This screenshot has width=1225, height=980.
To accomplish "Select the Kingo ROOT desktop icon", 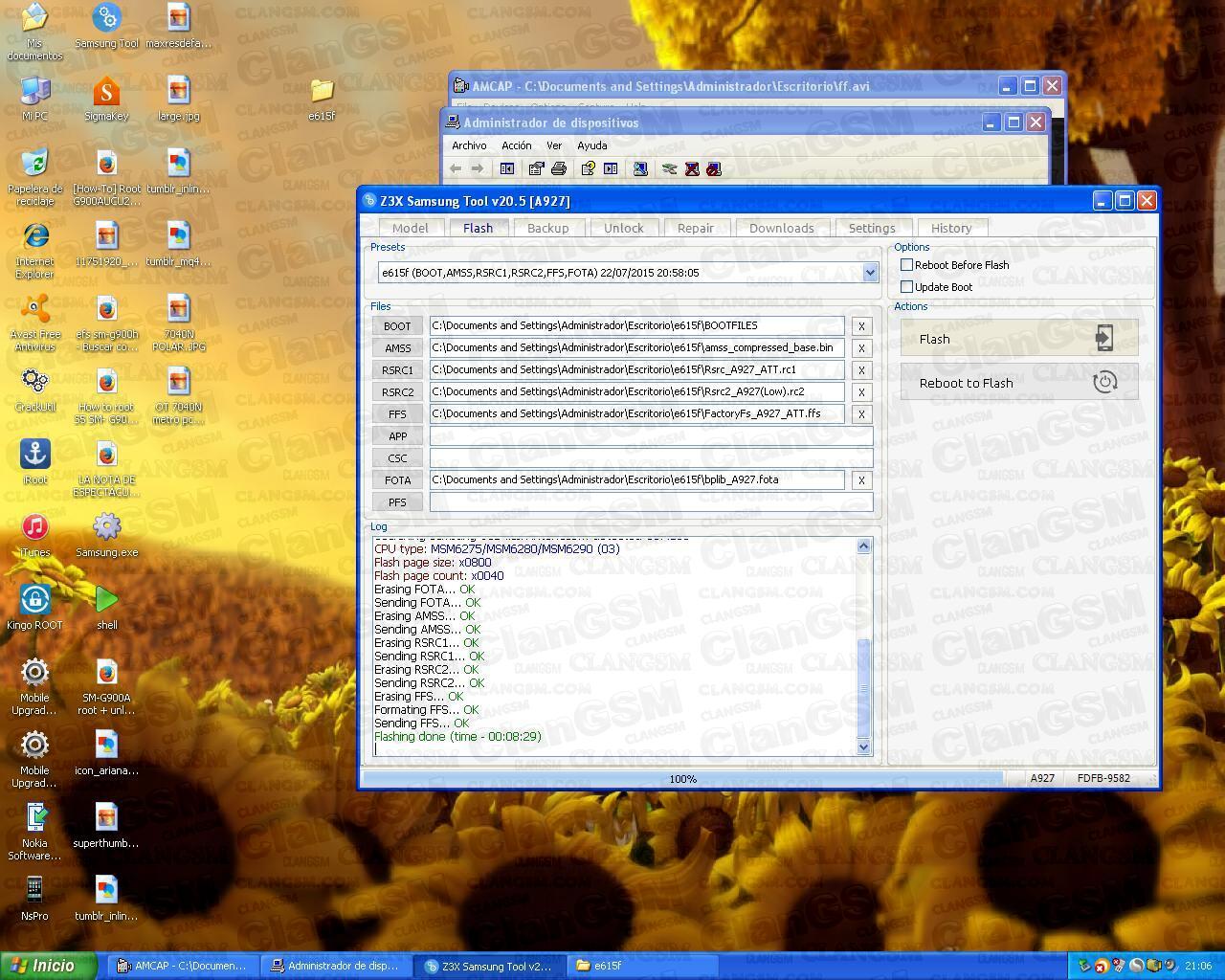I will [x=34, y=608].
